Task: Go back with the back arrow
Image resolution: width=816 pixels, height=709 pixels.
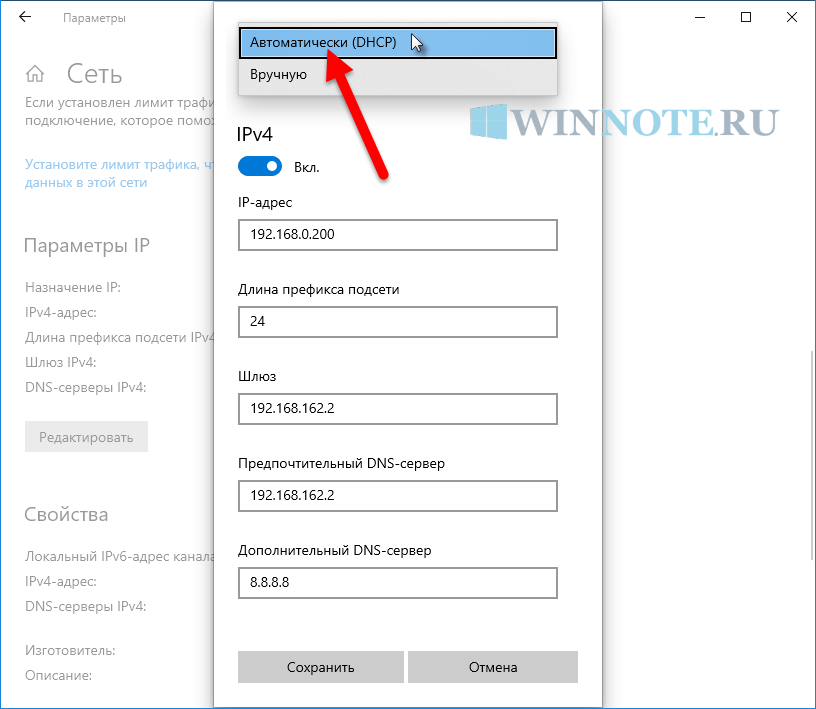Action: 25,17
